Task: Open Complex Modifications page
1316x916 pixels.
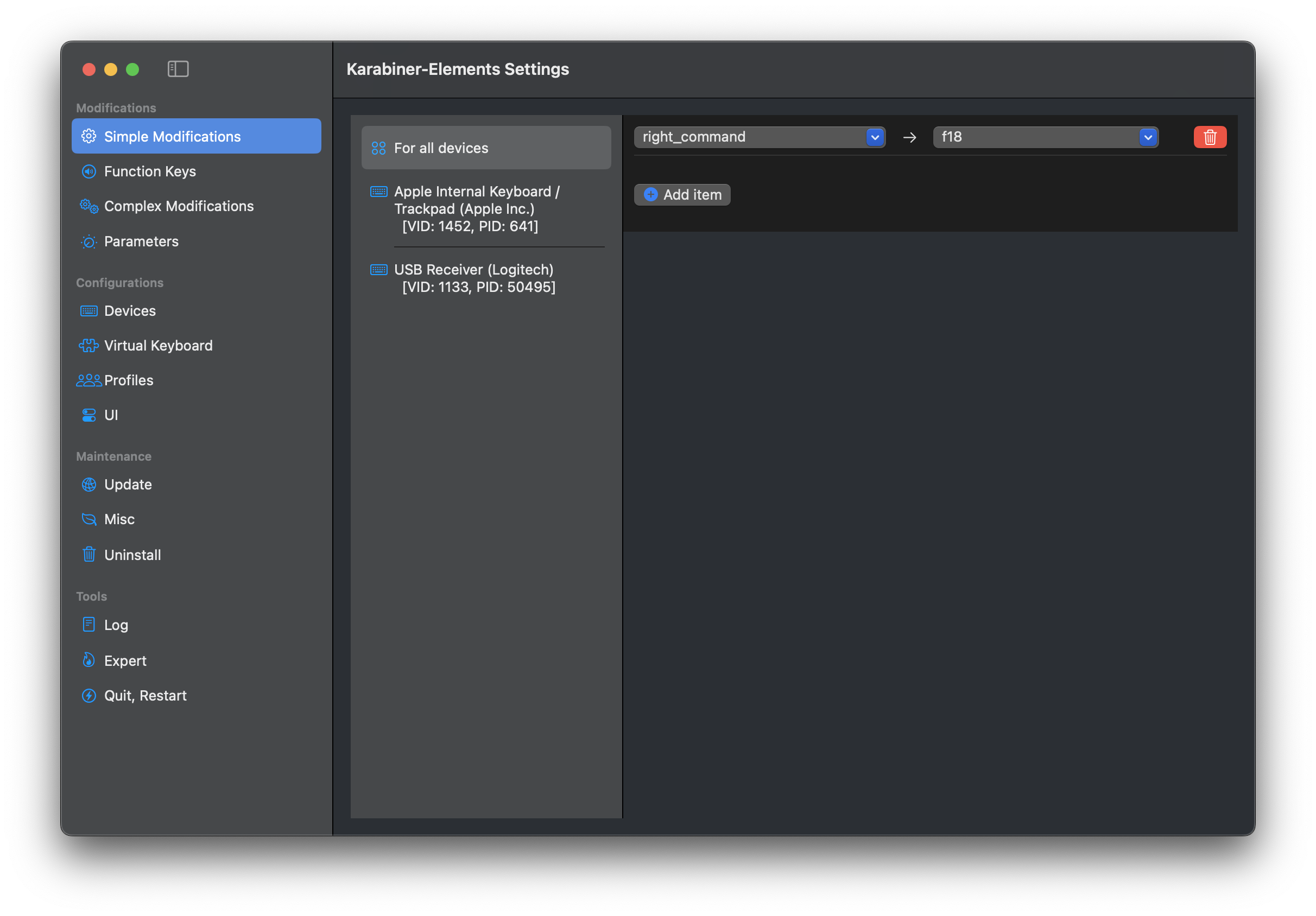Action: [196, 206]
